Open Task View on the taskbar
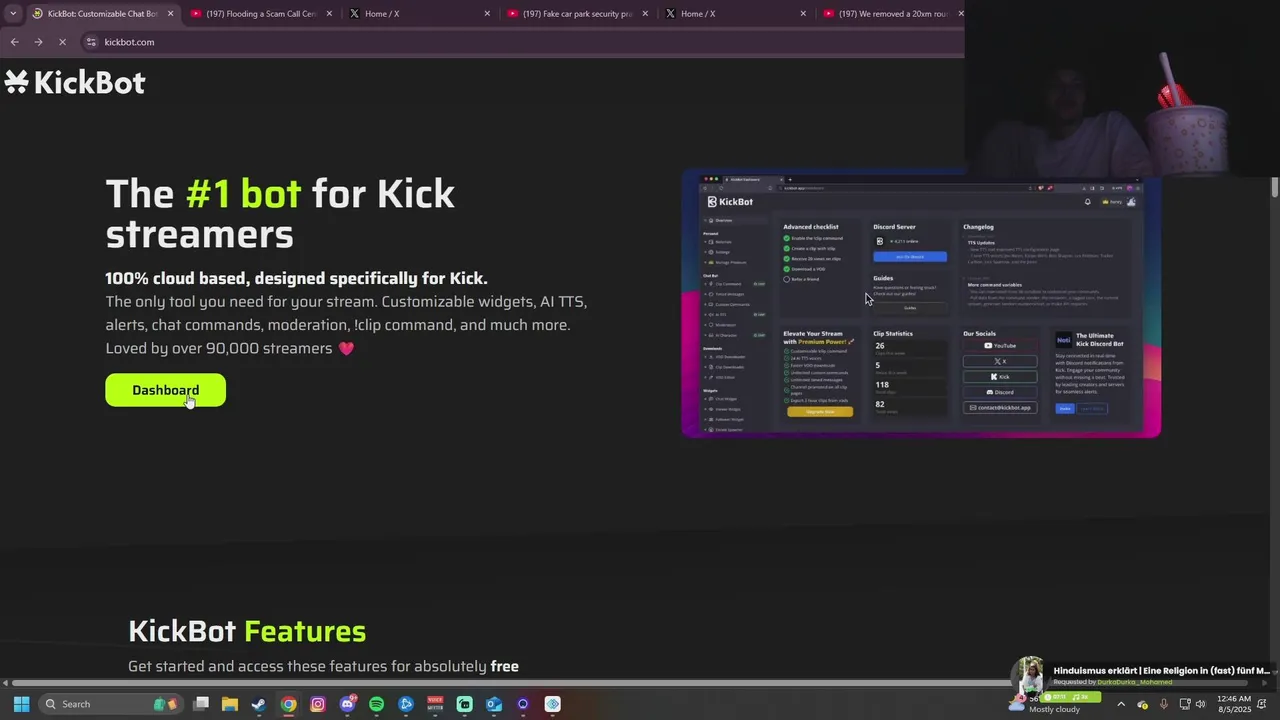 click(x=201, y=704)
